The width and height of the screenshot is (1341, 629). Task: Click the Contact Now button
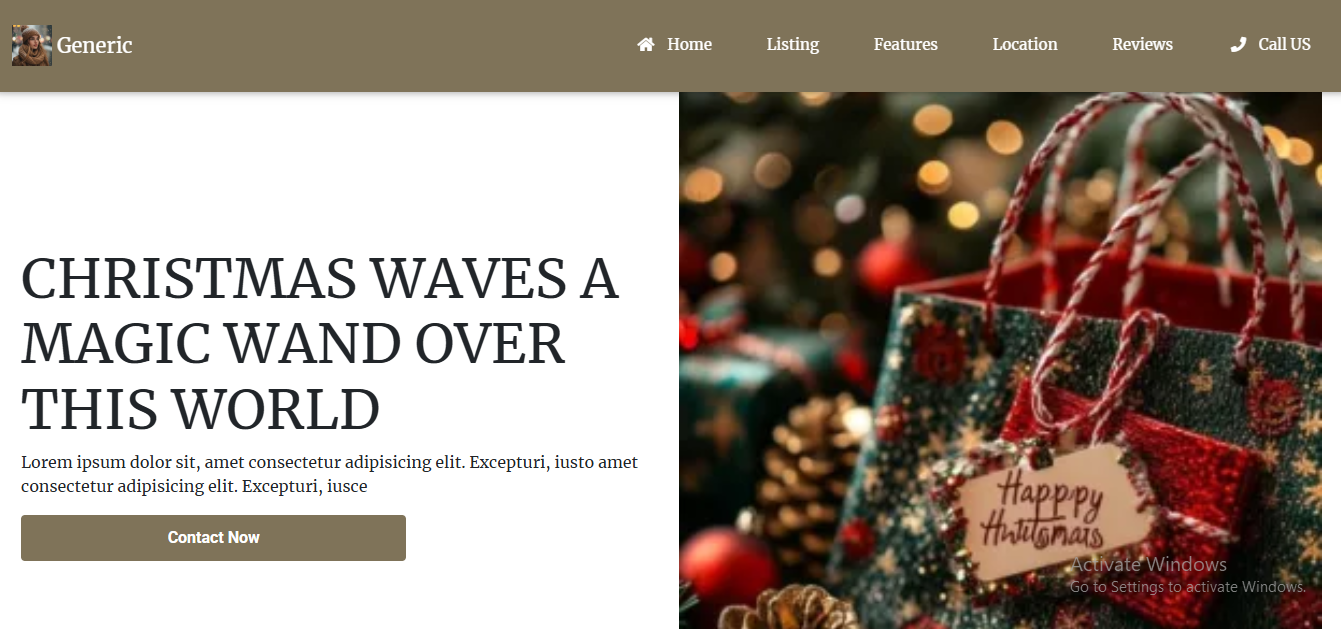click(x=213, y=538)
